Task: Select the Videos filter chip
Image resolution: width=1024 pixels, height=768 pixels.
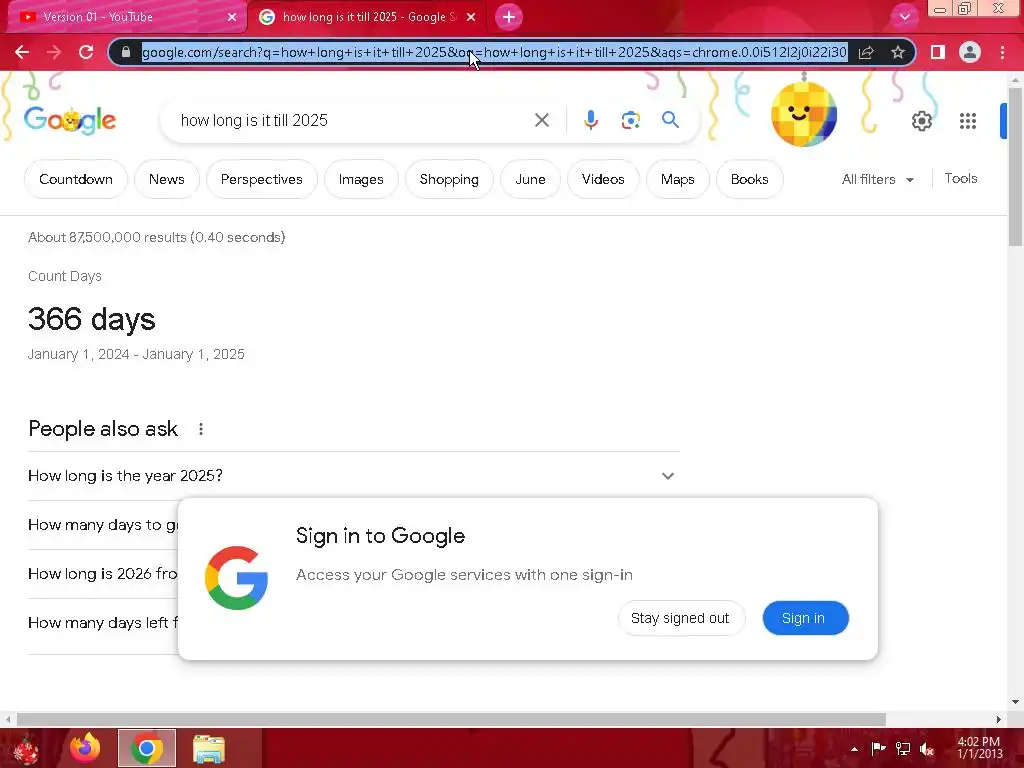Action: (603, 179)
